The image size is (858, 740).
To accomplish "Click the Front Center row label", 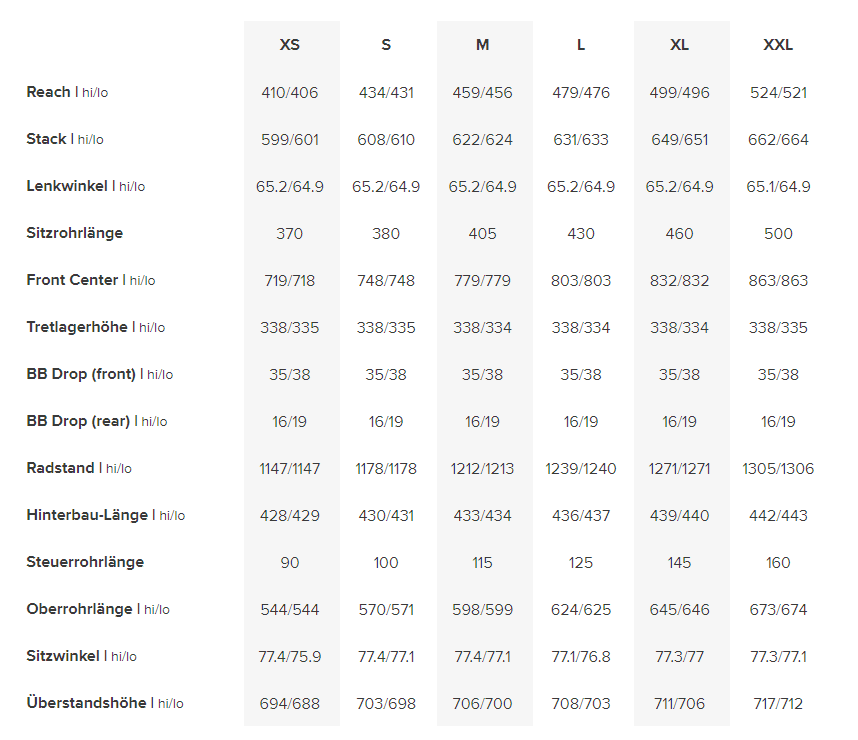I will [73, 280].
